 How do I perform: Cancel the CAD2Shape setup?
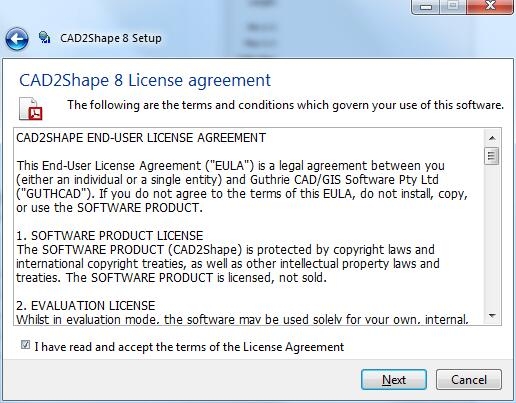(469, 379)
